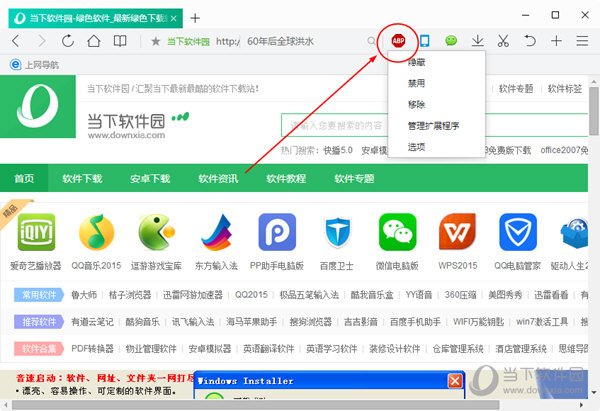
Task: Open the reading mode book icon
Action: click(120, 41)
